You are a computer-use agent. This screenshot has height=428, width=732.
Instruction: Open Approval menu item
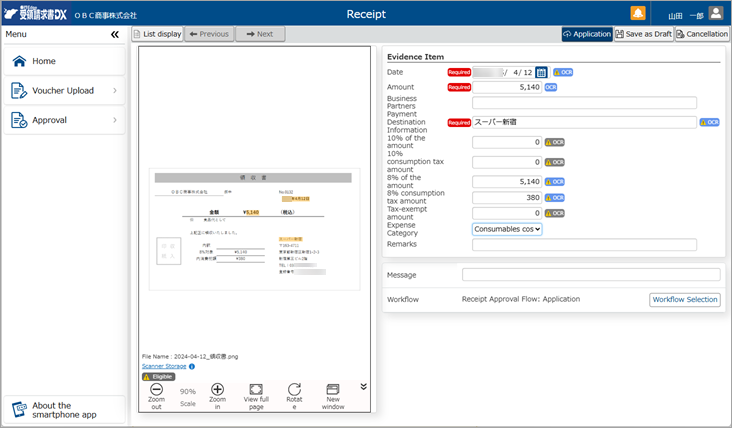coord(64,120)
